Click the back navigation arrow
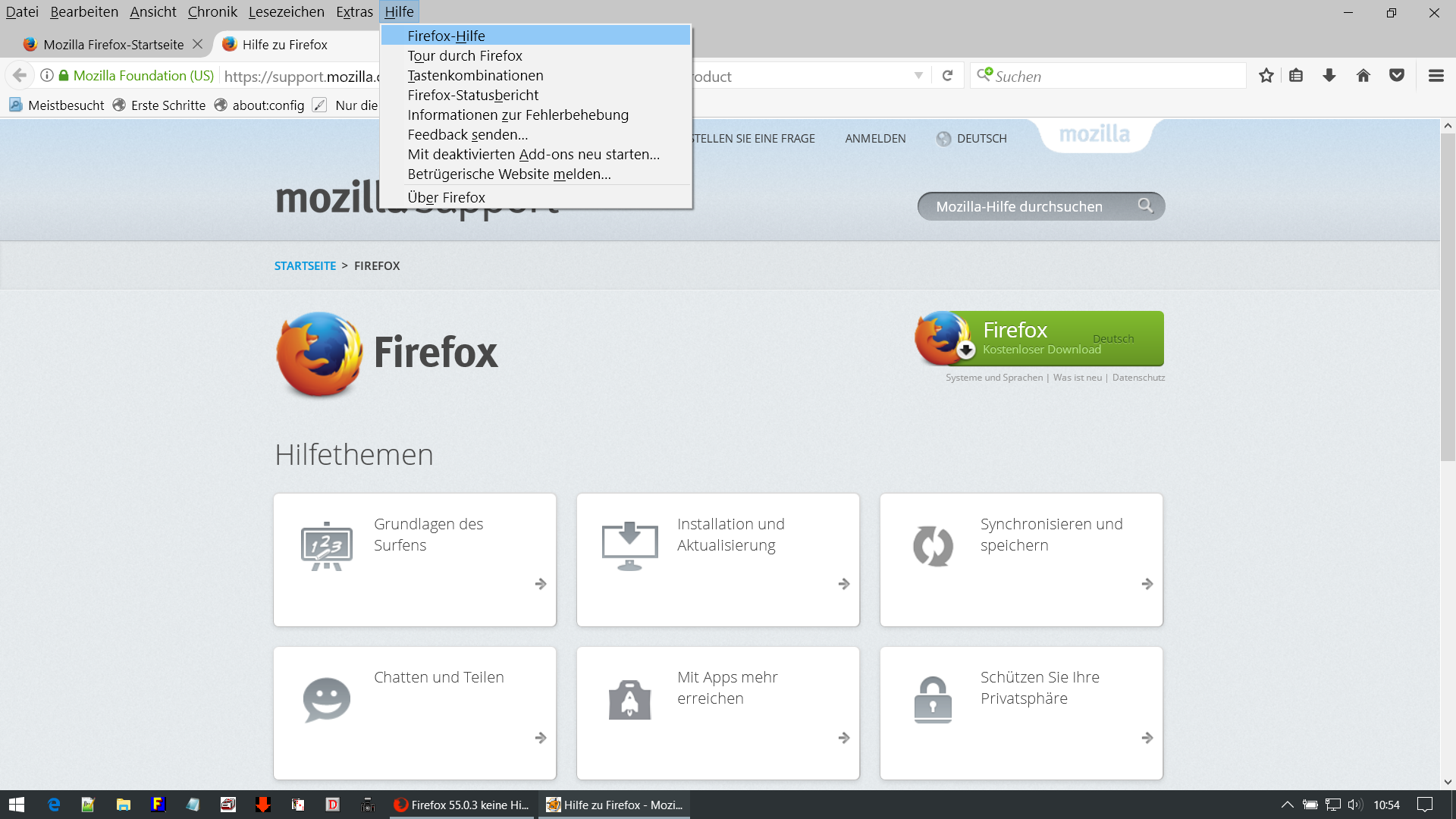This screenshot has width=1456, height=819. pyautogui.click(x=20, y=76)
